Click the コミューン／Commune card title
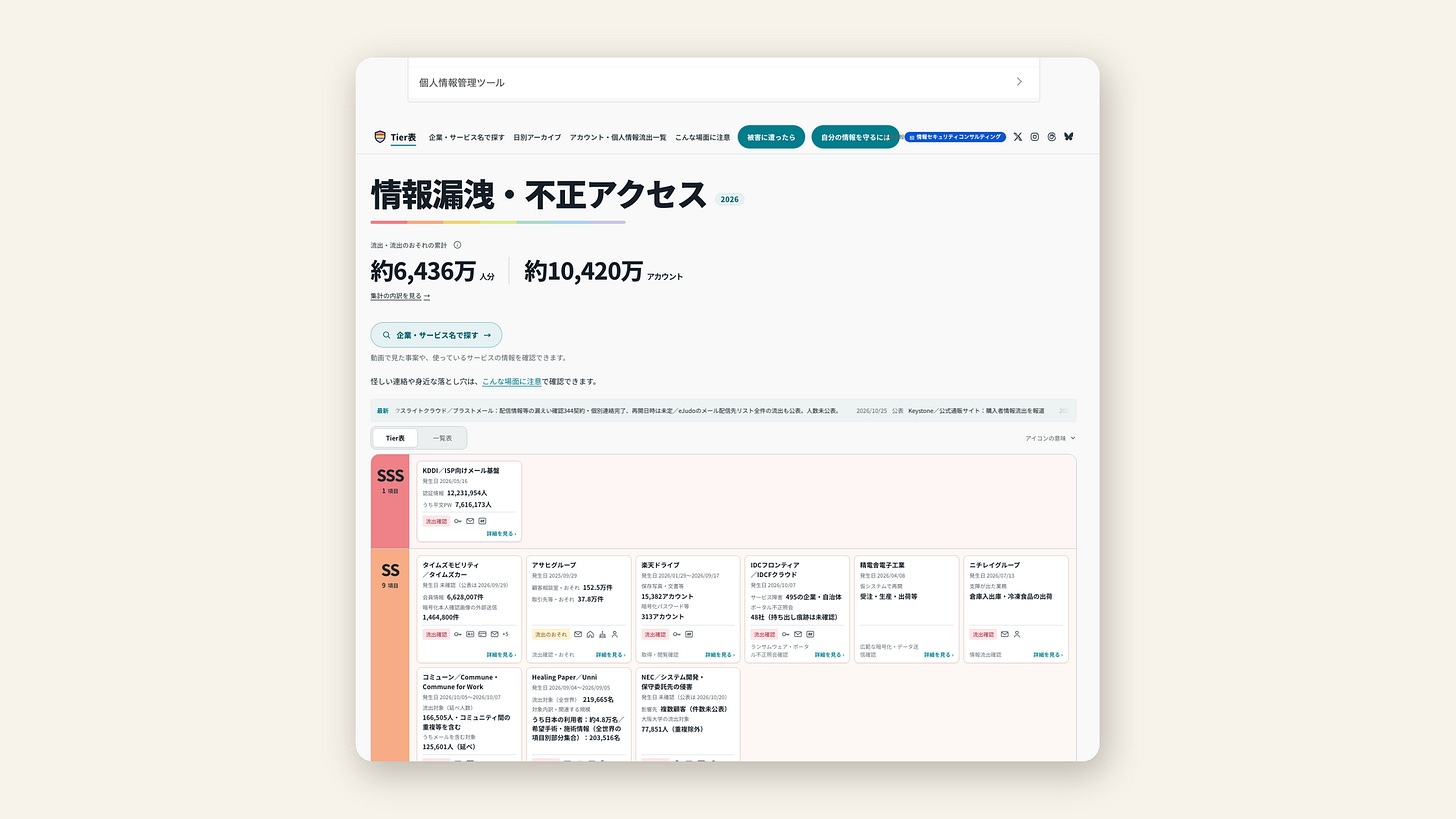The image size is (1456, 819). click(460, 682)
